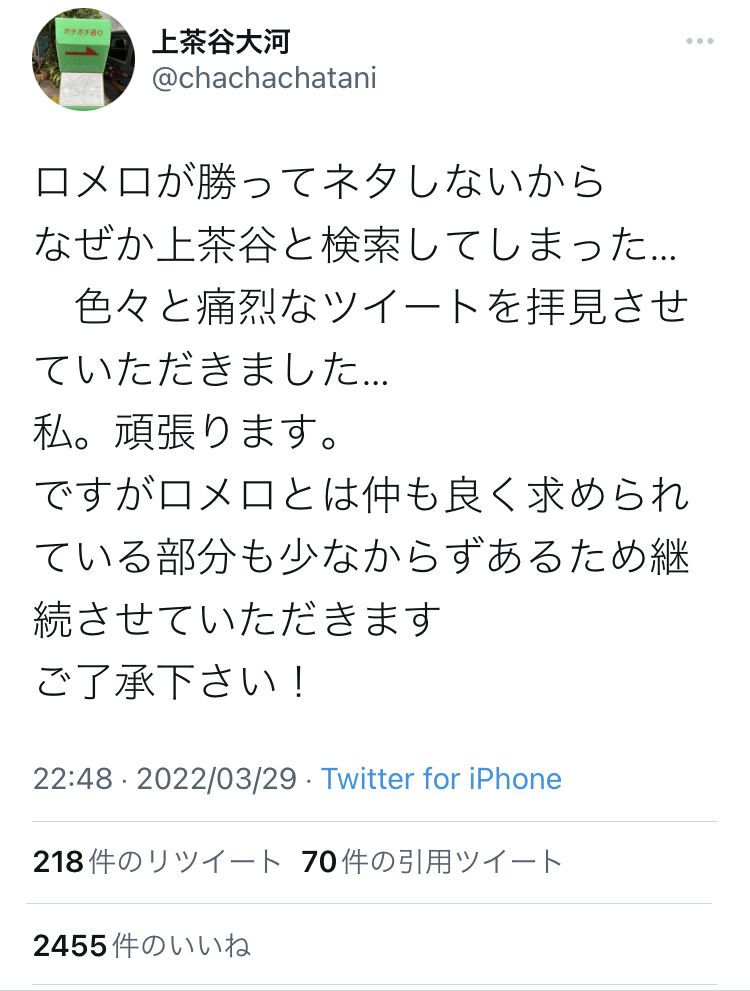Click the line ていただきました…
Viewport: 750px width, 991px height.
211,370
